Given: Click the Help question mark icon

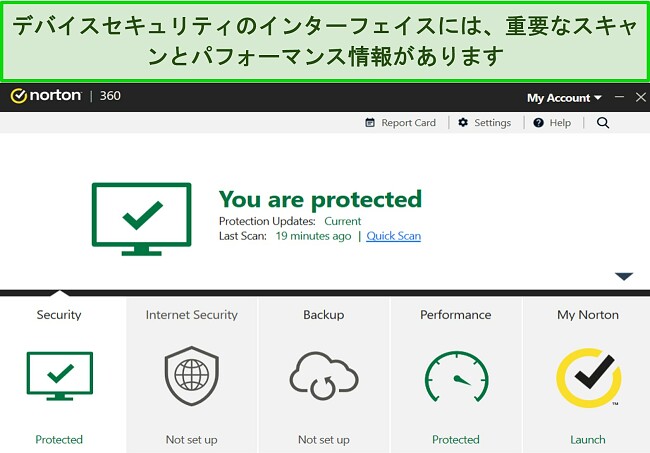Looking at the screenshot, I should 538,123.
